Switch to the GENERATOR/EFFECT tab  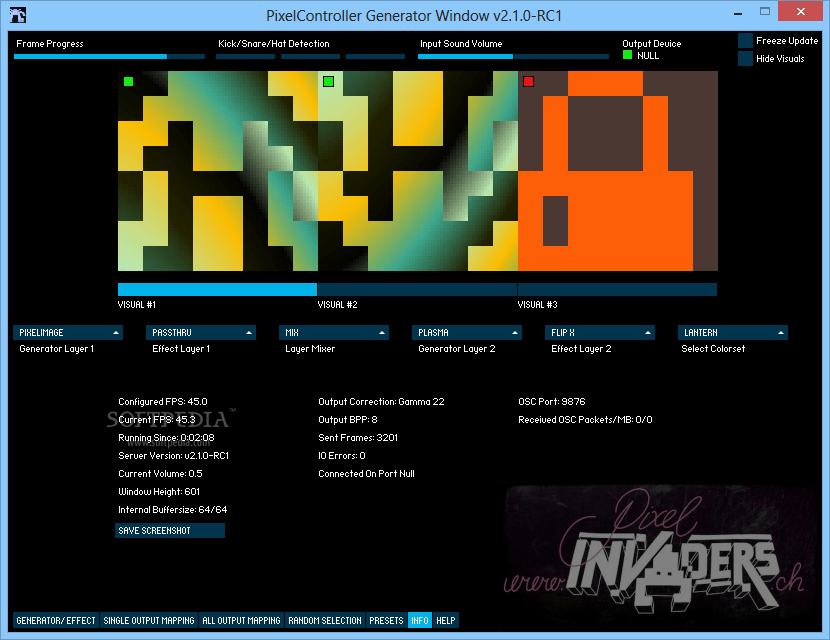(x=56, y=620)
